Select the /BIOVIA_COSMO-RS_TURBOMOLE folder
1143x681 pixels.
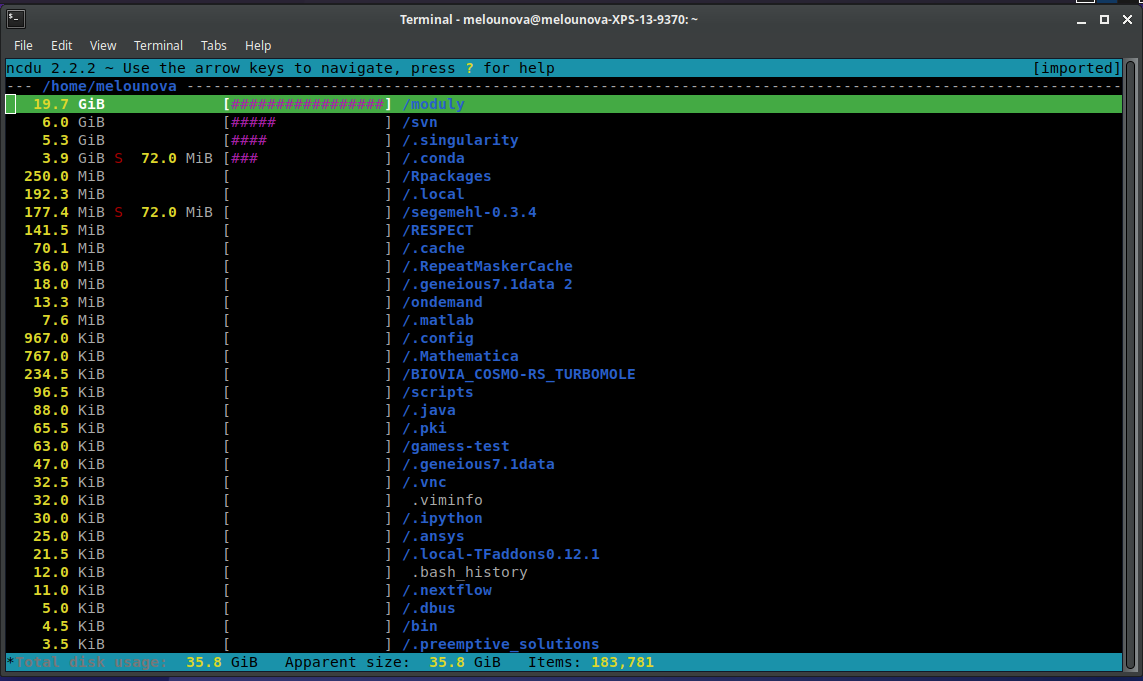(x=519, y=374)
